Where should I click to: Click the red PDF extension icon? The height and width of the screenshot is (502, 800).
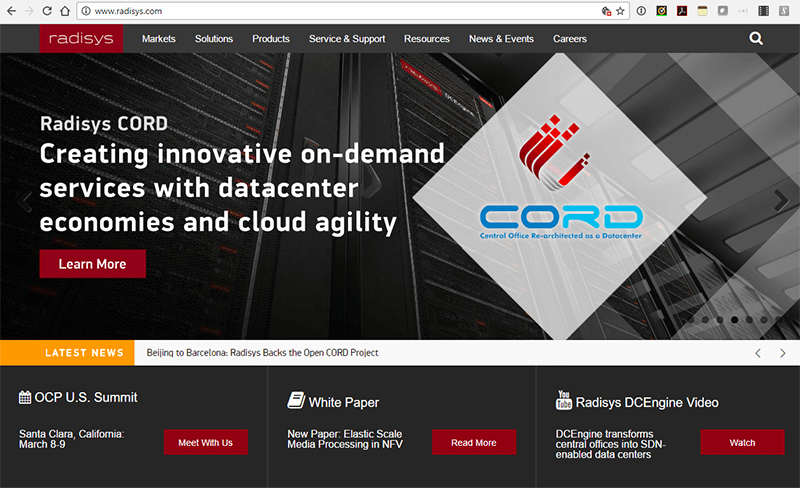pos(682,11)
